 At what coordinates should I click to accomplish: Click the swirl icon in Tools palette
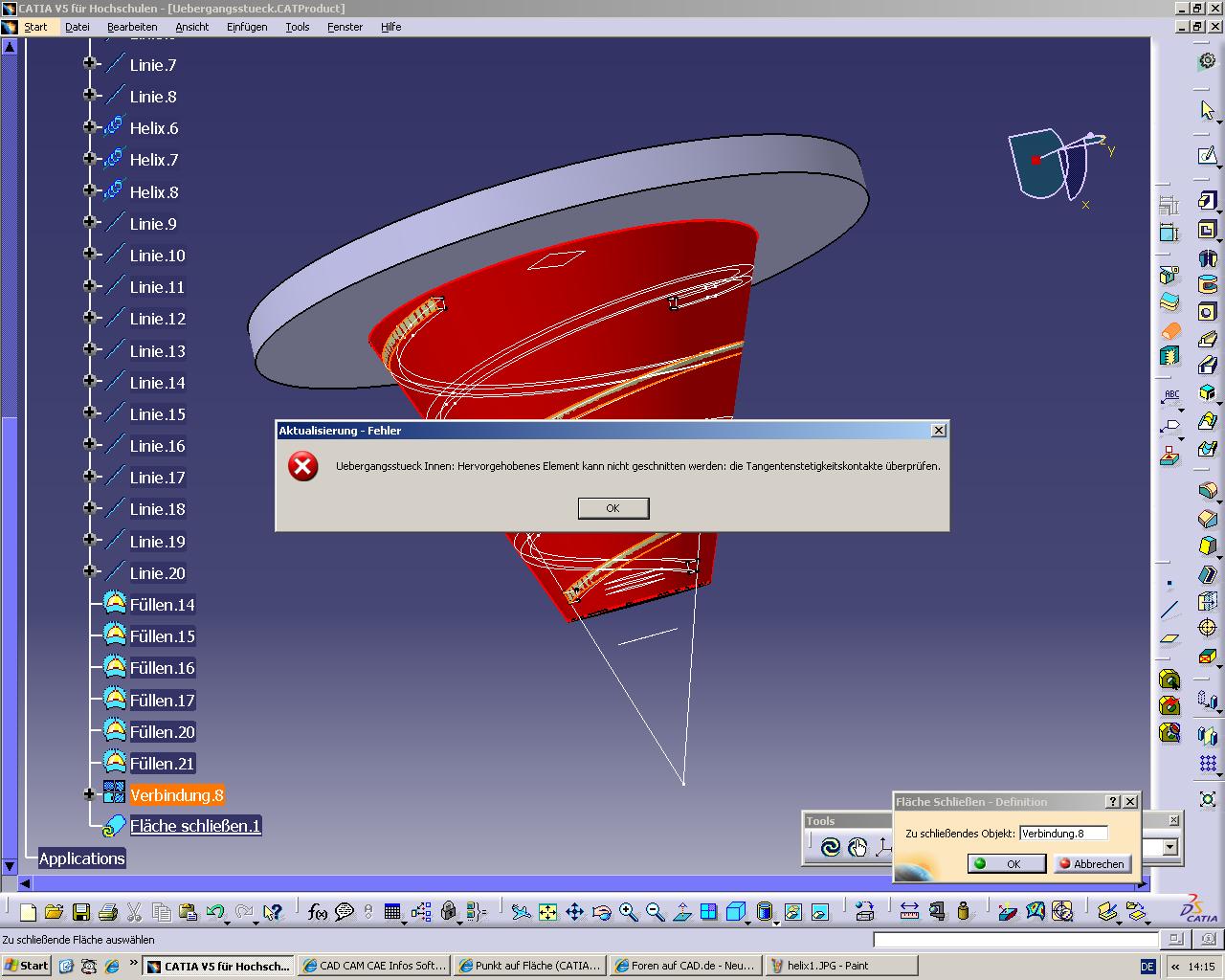(x=830, y=846)
